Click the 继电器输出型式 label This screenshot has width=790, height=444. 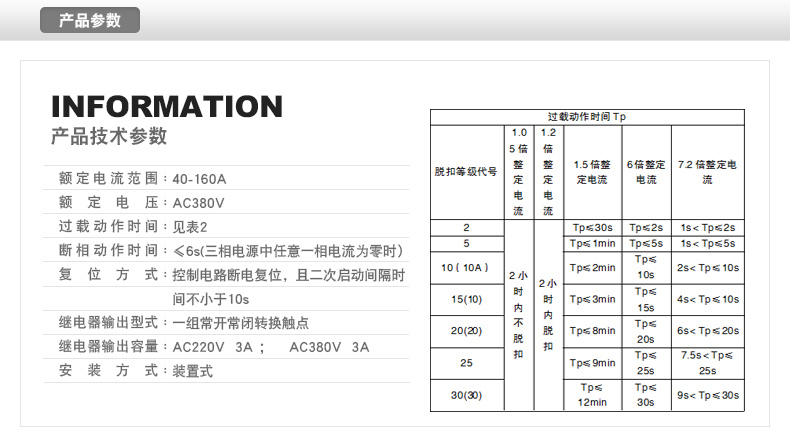click(108, 323)
